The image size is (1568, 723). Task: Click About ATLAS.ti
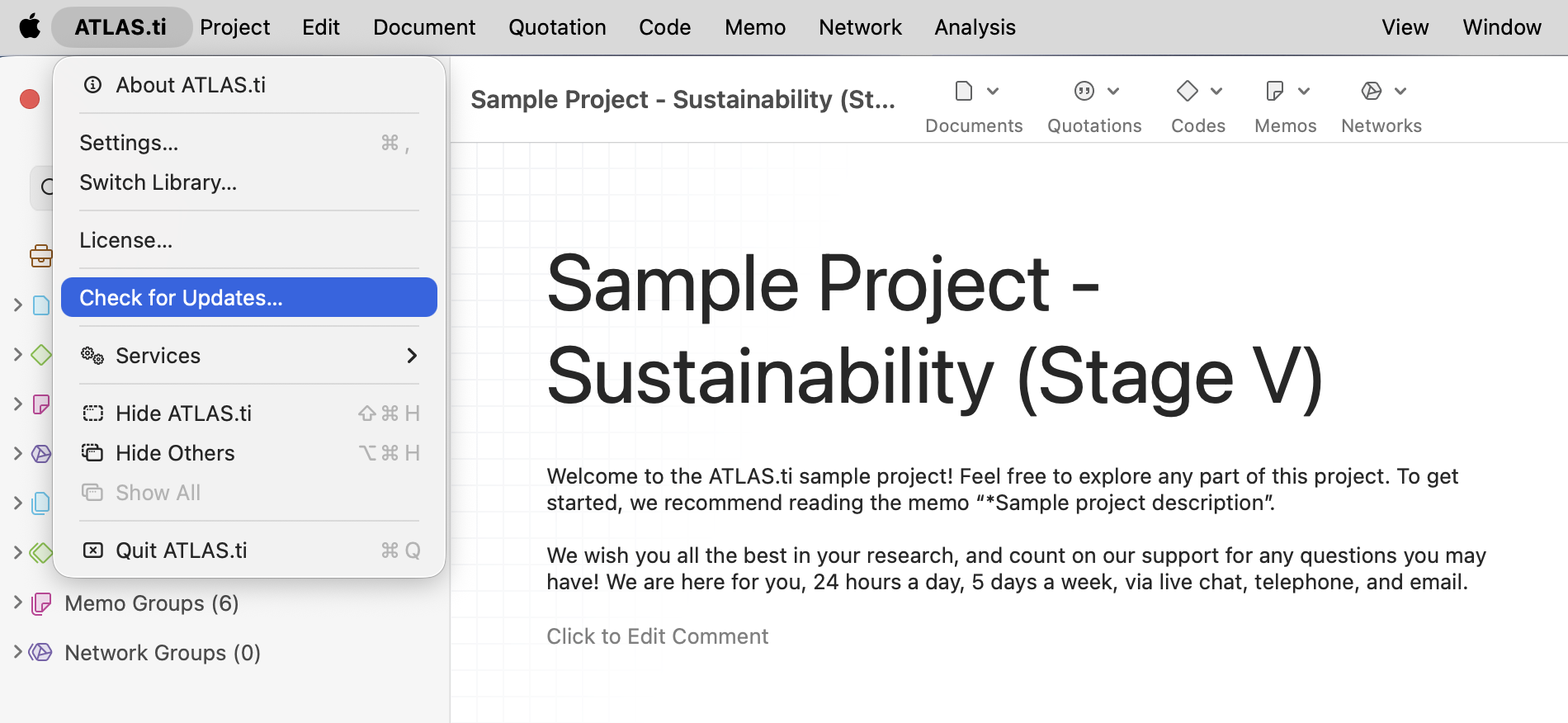[x=190, y=85]
